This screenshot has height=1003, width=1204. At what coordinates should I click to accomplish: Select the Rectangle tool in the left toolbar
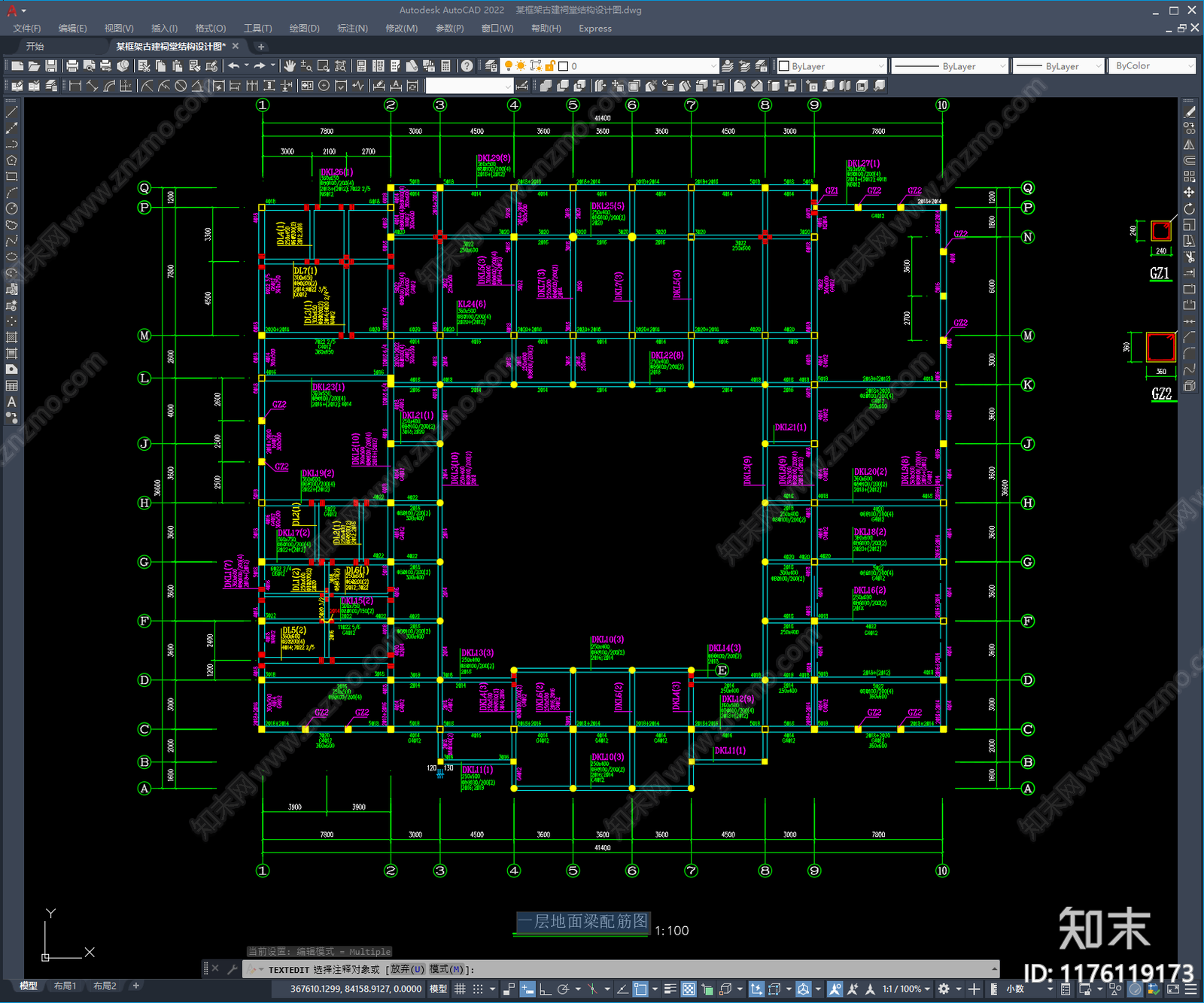pyautogui.click(x=11, y=176)
